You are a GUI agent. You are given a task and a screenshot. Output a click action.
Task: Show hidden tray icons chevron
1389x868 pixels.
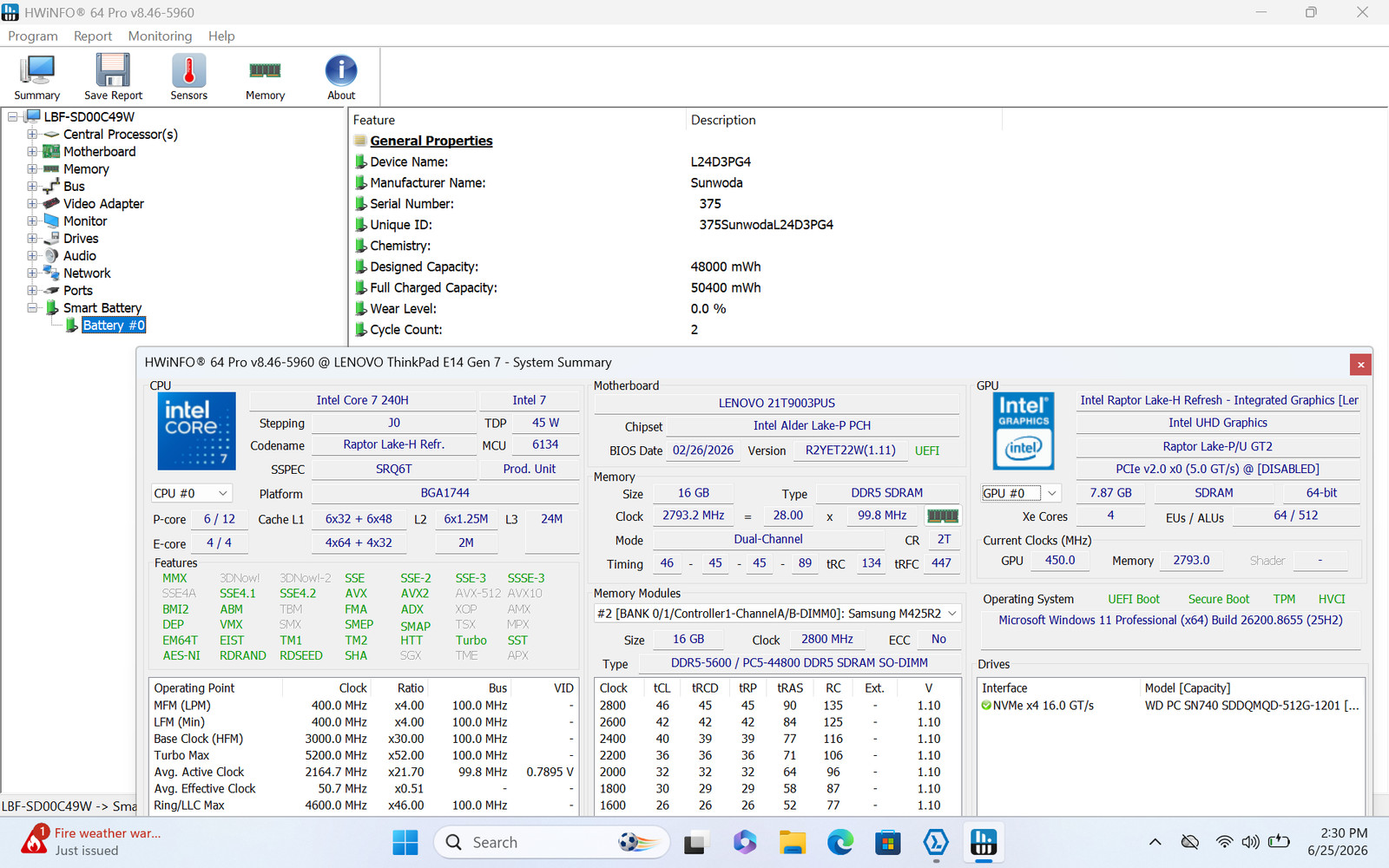1155,842
